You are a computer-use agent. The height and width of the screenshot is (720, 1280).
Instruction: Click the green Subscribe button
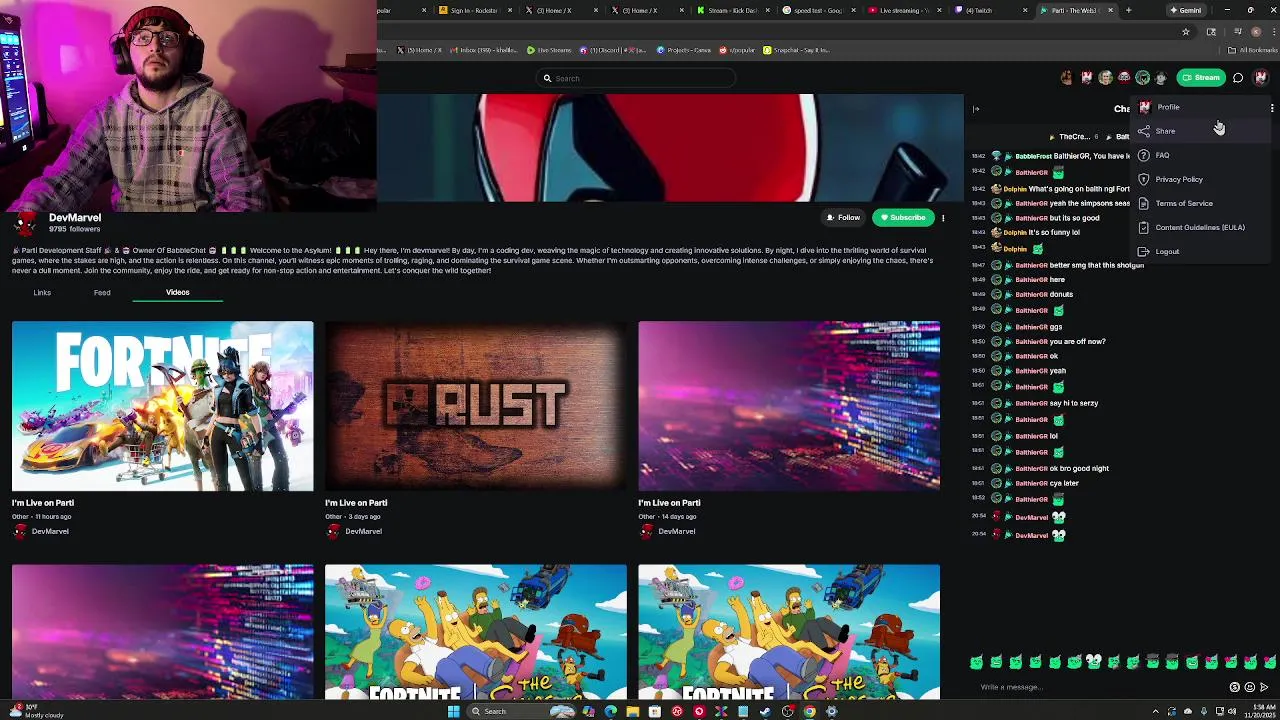tap(902, 217)
